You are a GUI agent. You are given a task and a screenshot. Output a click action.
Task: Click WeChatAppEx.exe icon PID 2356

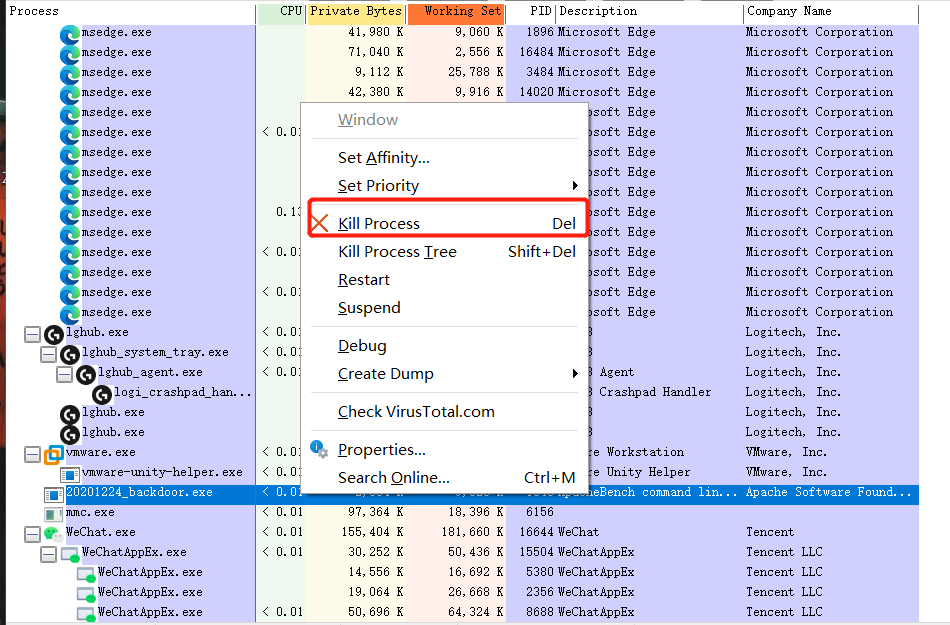point(86,594)
